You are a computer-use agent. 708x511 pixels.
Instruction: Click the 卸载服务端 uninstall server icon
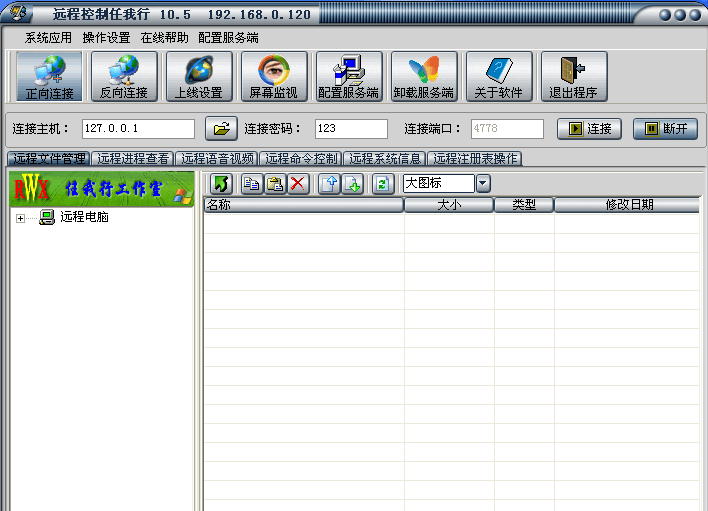click(424, 76)
